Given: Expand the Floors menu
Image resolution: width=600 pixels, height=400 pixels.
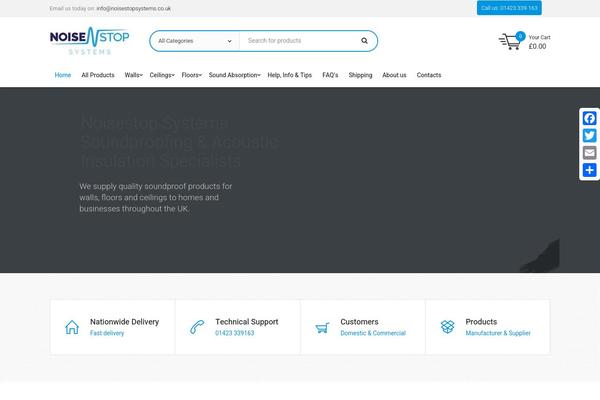Looking at the screenshot, I should click(x=191, y=75).
